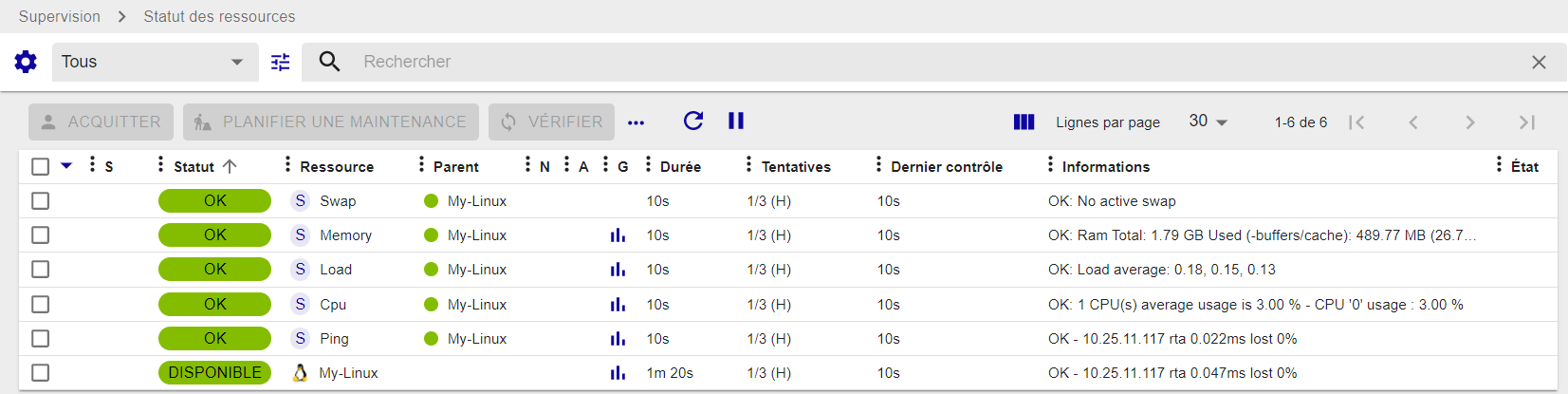Screen dimensions: 1568x394
Task: Expand selection options arrow beside header checkbox
Action: (66, 166)
